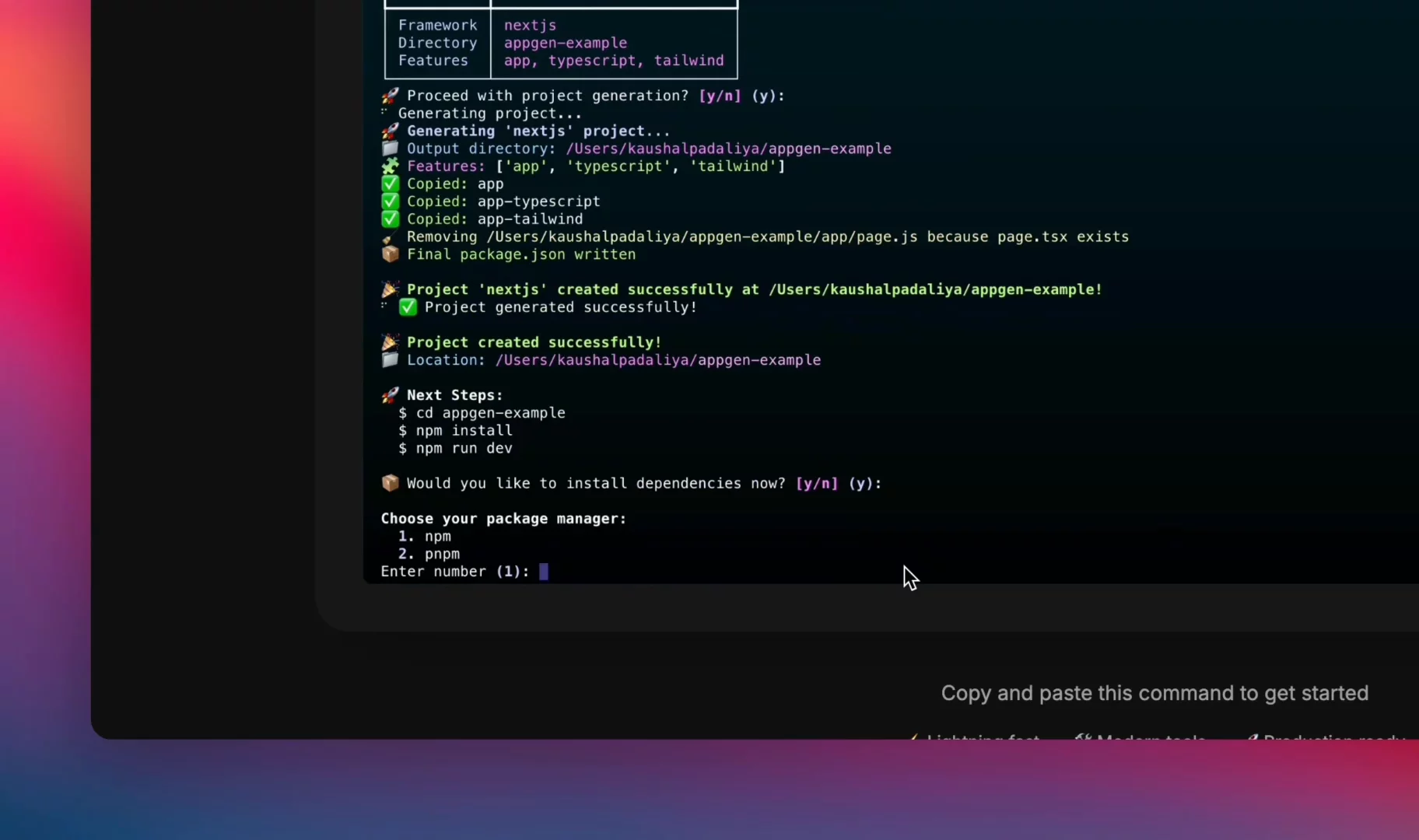Click the folder icon beside the Location path

tap(390, 360)
